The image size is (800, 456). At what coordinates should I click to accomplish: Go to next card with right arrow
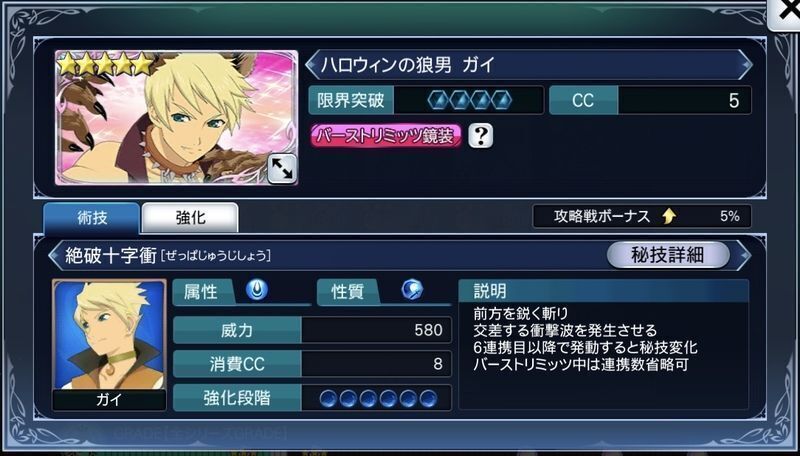745,65
